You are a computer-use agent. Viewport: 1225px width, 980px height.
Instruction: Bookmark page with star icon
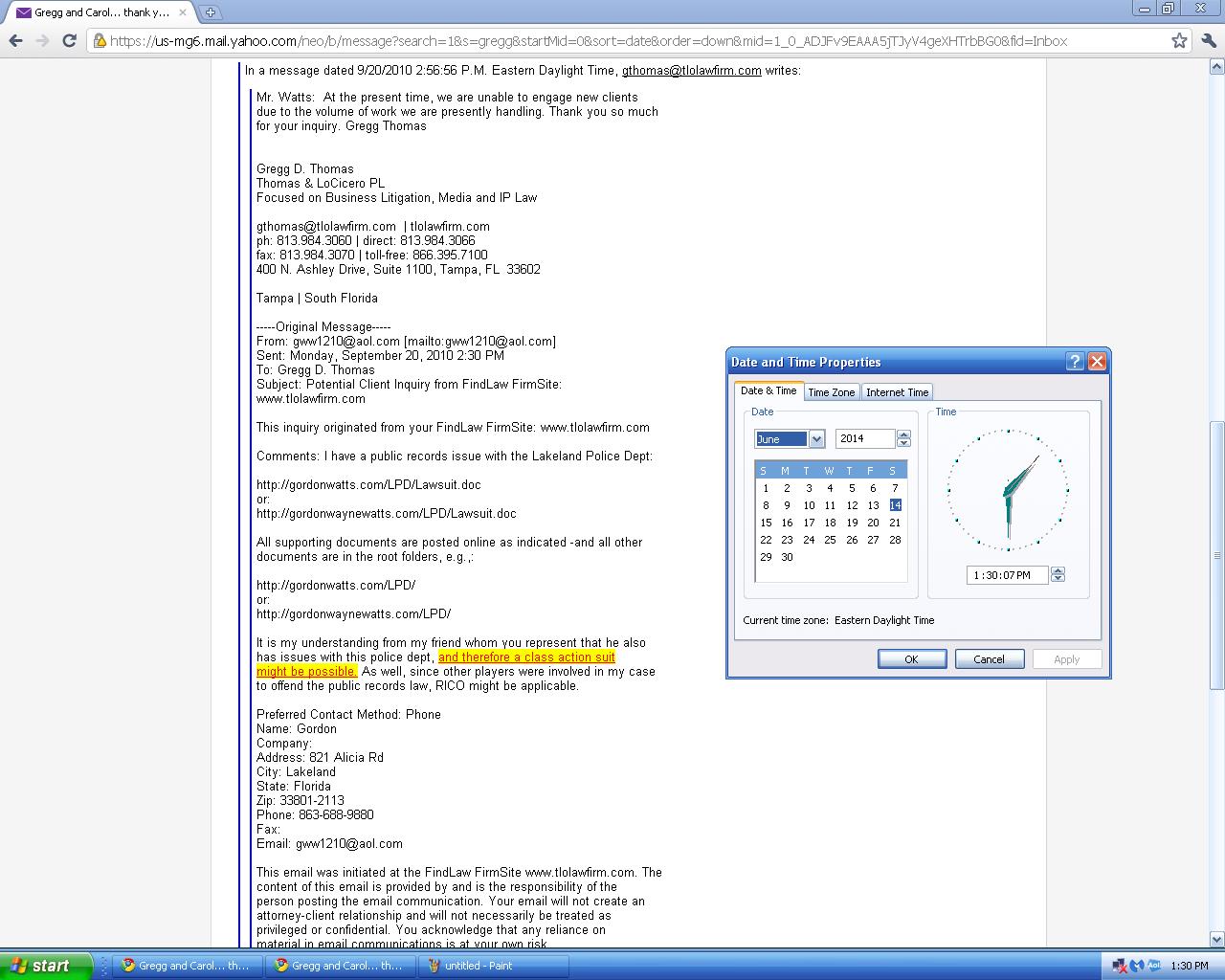click(x=1179, y=40)
